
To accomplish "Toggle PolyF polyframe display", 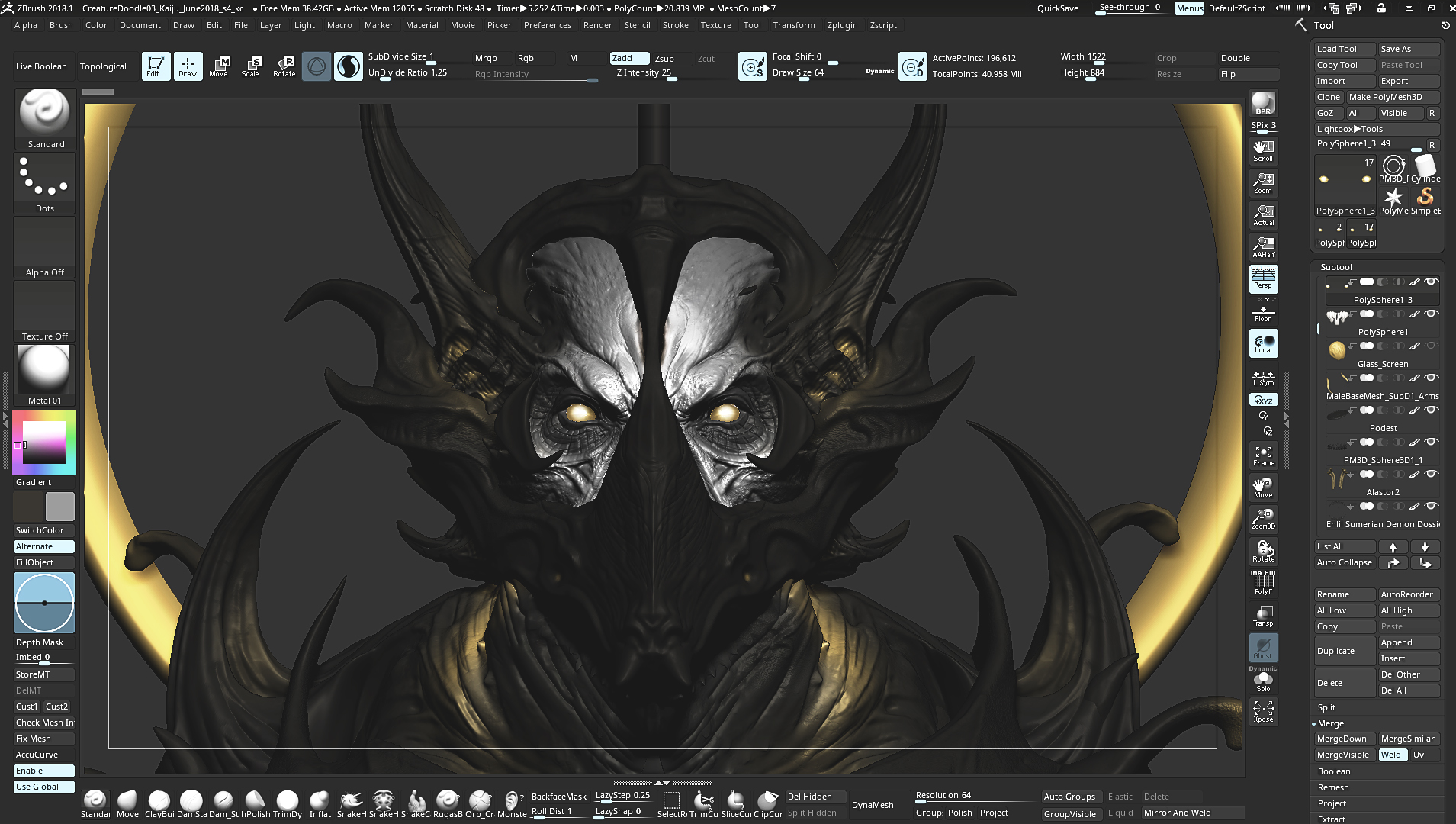I will pyautogui.click(x=1263, y=583).
